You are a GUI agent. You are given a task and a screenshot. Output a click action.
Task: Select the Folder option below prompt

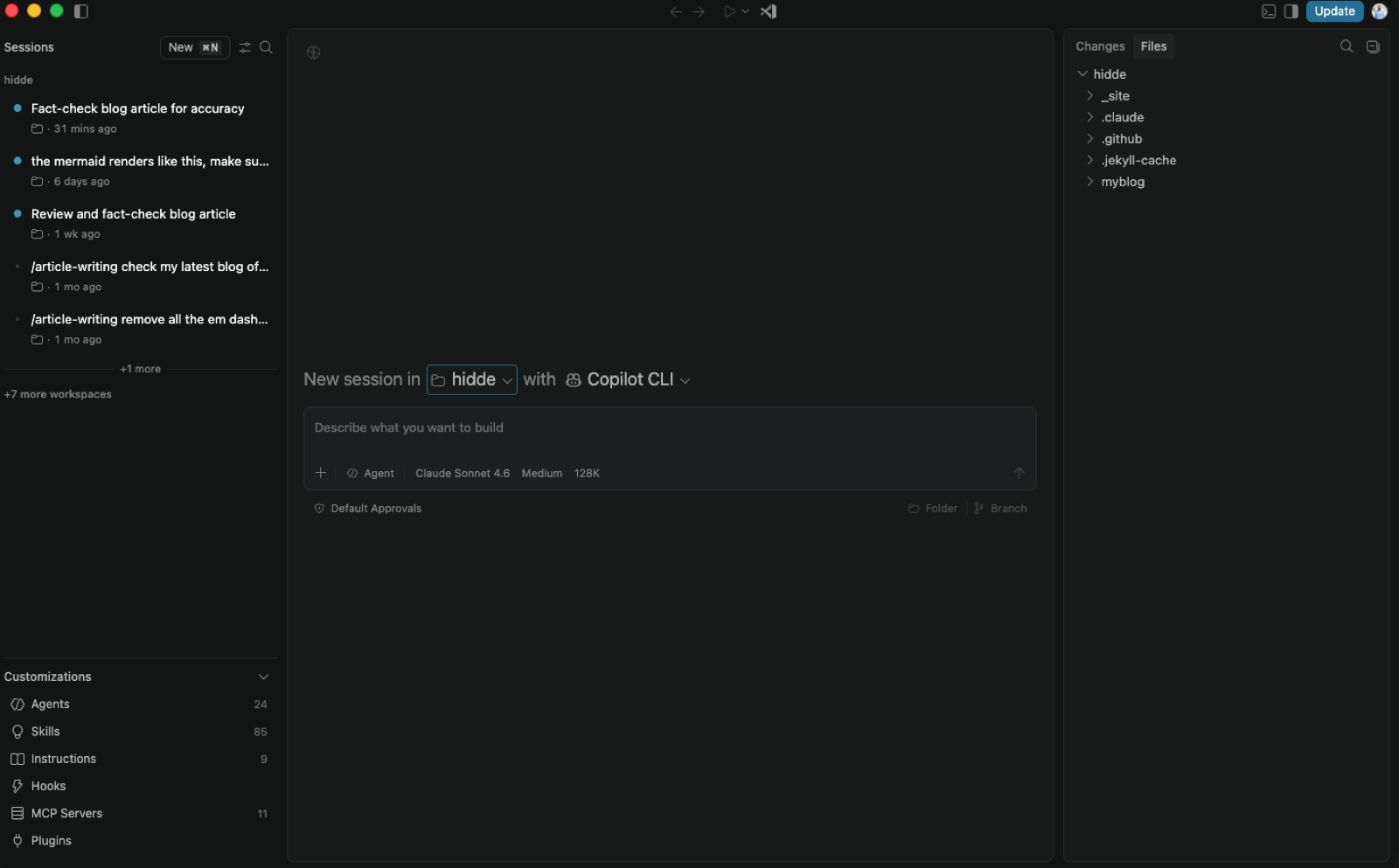(933, 508)
